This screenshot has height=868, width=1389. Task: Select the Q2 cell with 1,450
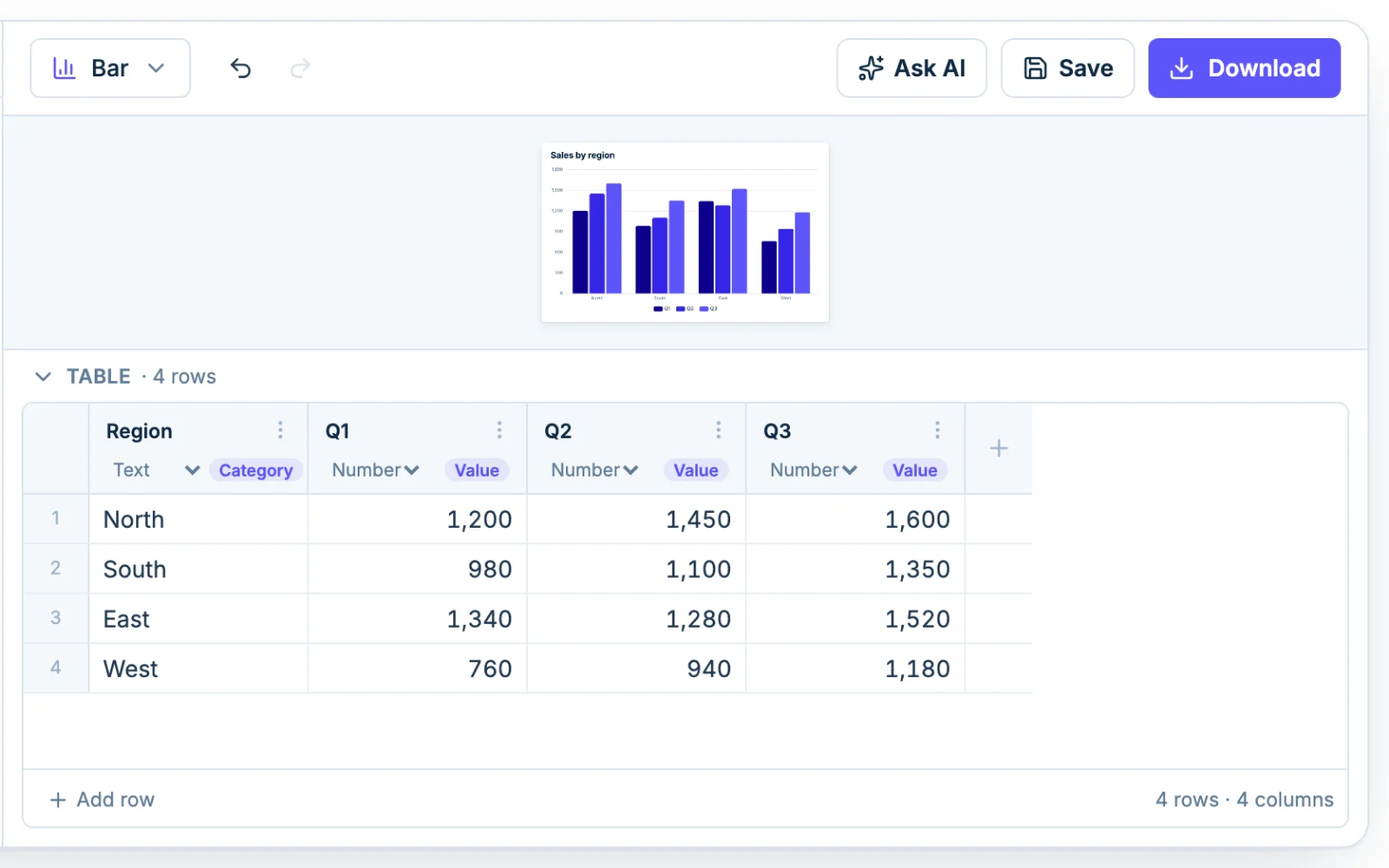636,519
